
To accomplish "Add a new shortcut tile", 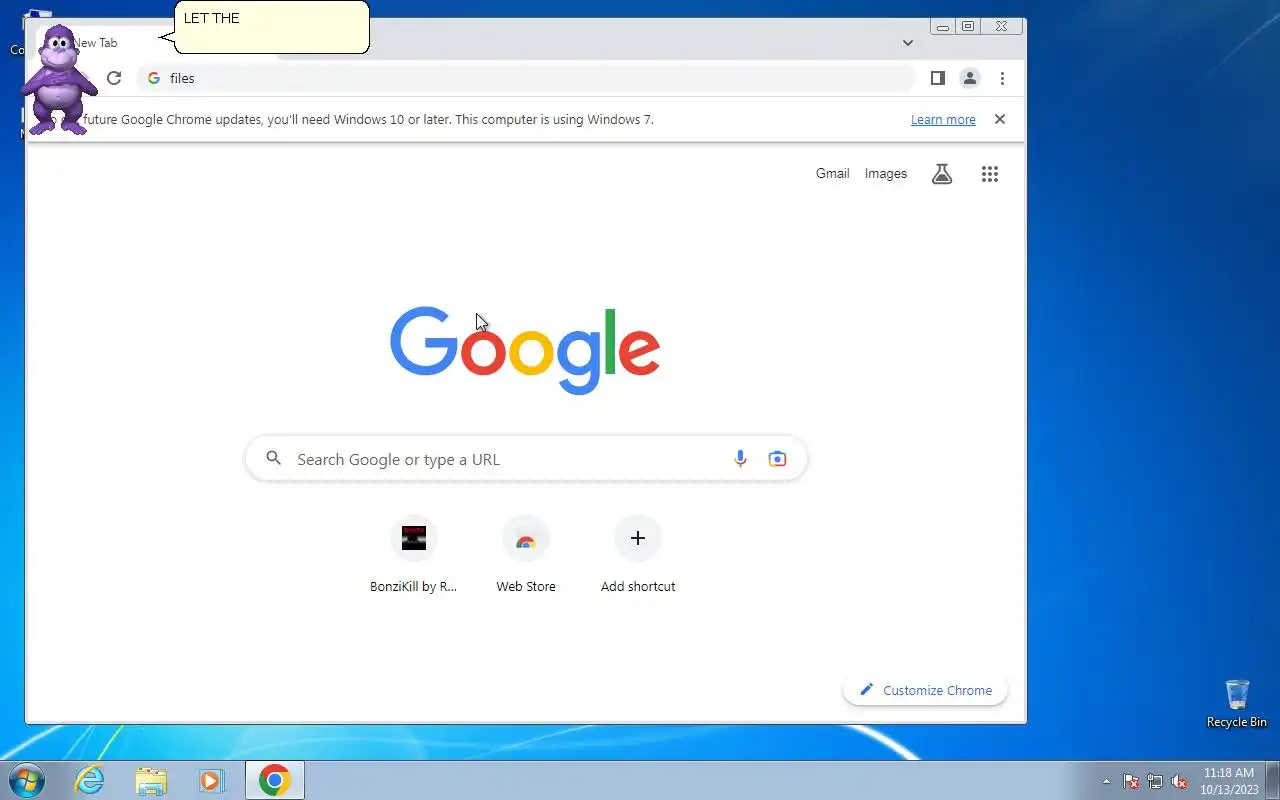I will click(x=638, y=555).
